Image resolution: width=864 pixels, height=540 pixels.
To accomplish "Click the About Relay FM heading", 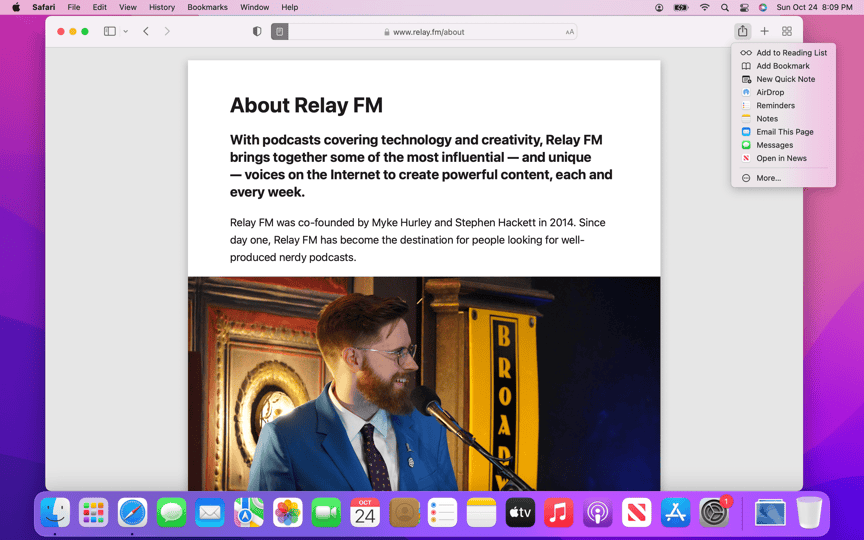I will (x=306, y=105).
